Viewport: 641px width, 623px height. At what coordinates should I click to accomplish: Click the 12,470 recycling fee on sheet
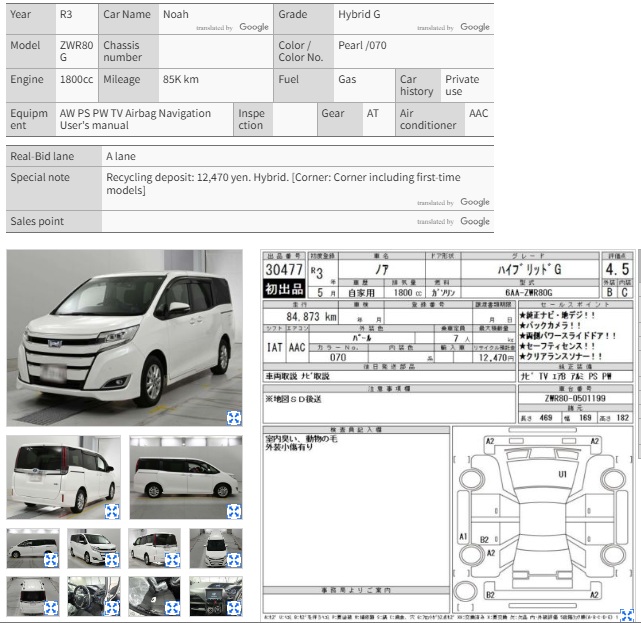point(496,358)
